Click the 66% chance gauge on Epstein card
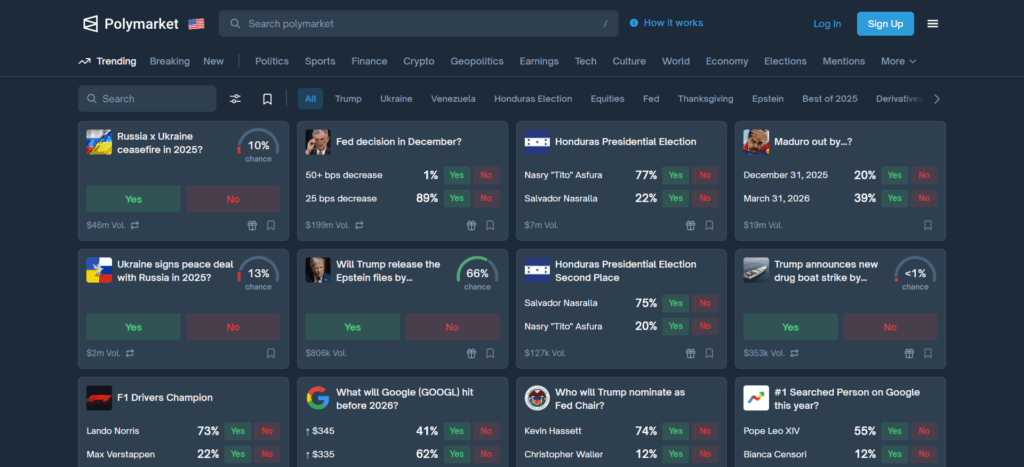1024x467 pixels. pyautogui.click(x=477, y=273)
